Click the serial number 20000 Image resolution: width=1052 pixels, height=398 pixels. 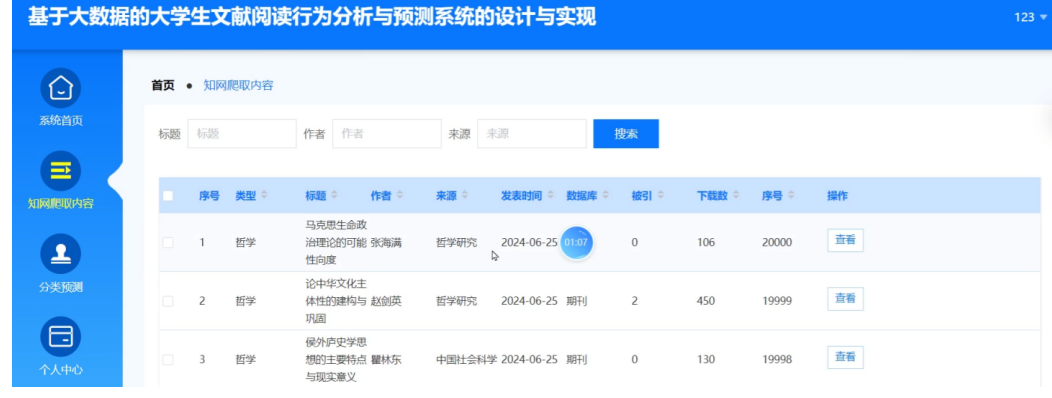[x=777, y=243]
